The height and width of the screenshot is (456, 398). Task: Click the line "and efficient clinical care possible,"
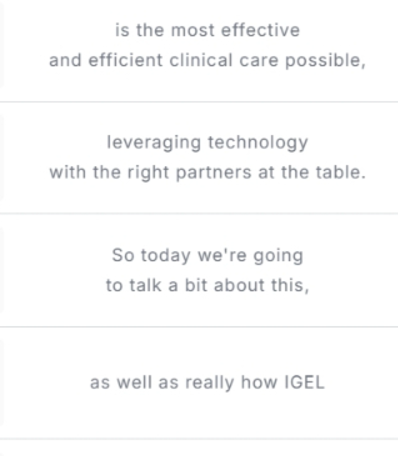[207, 61]
